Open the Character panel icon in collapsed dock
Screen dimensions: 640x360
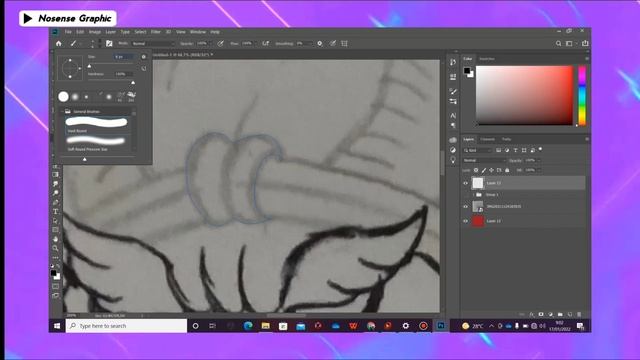click(453, 116)
